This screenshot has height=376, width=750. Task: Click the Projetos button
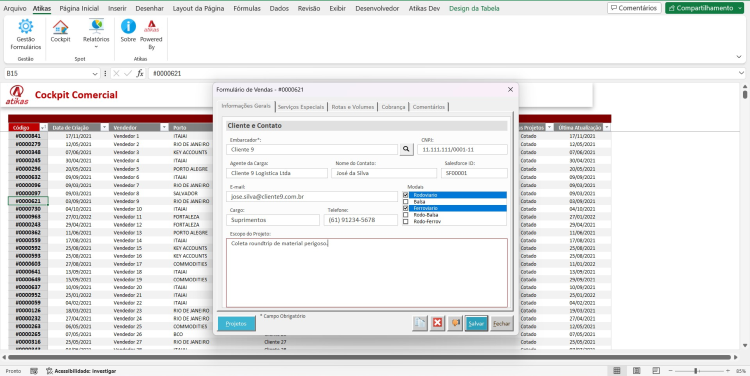point(236,323)
